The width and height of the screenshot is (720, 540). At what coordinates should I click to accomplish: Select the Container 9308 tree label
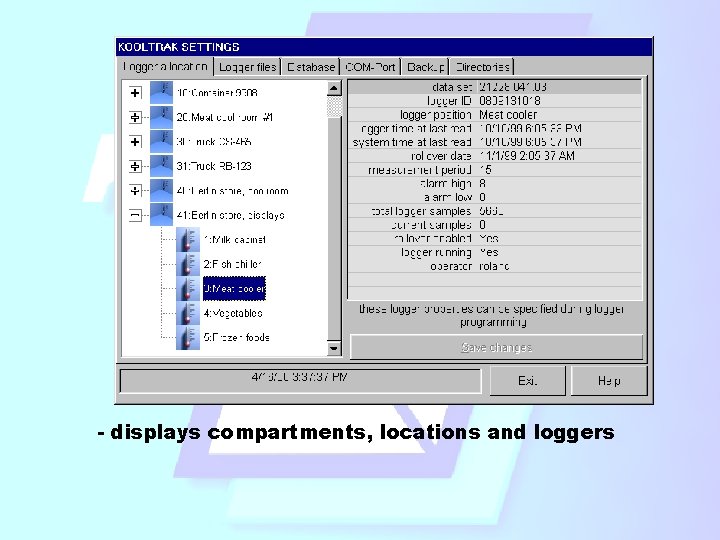point(217,93)
